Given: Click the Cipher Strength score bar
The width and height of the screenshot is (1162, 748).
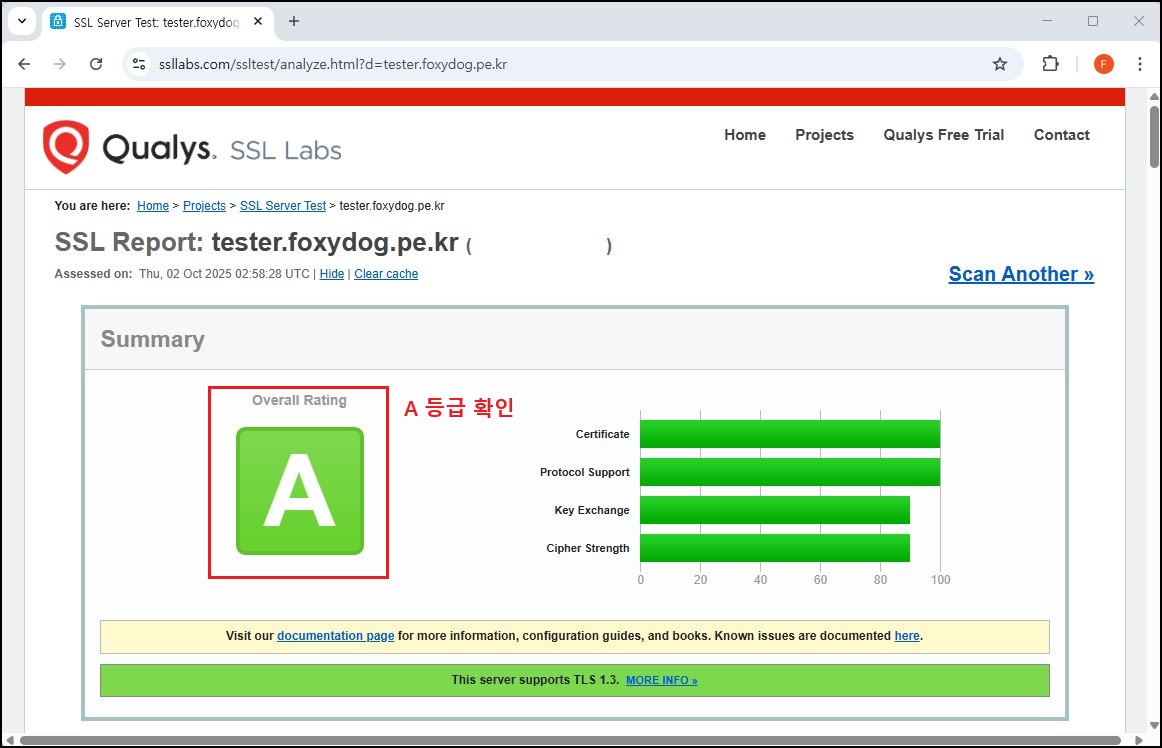Looking at the screenshot, I should [x=775, y=548].
